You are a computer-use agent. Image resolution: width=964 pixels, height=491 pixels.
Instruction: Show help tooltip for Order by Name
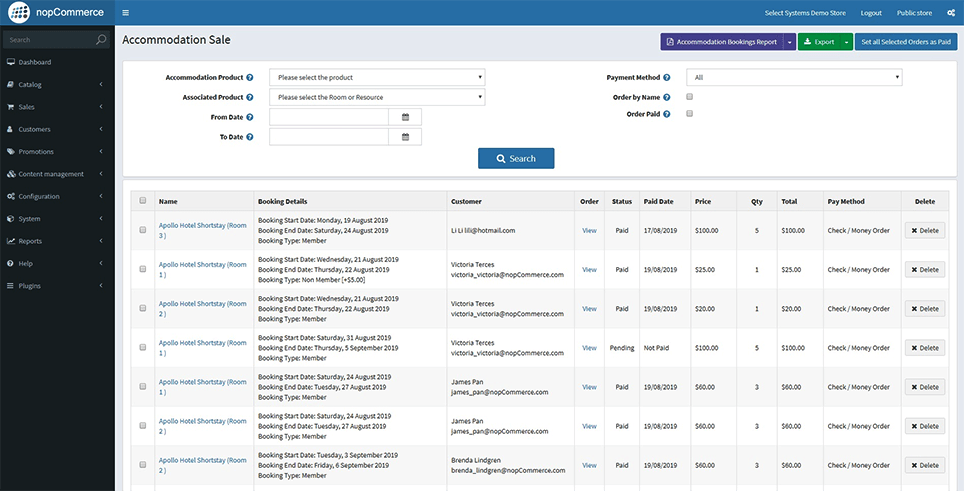[666, 97]
